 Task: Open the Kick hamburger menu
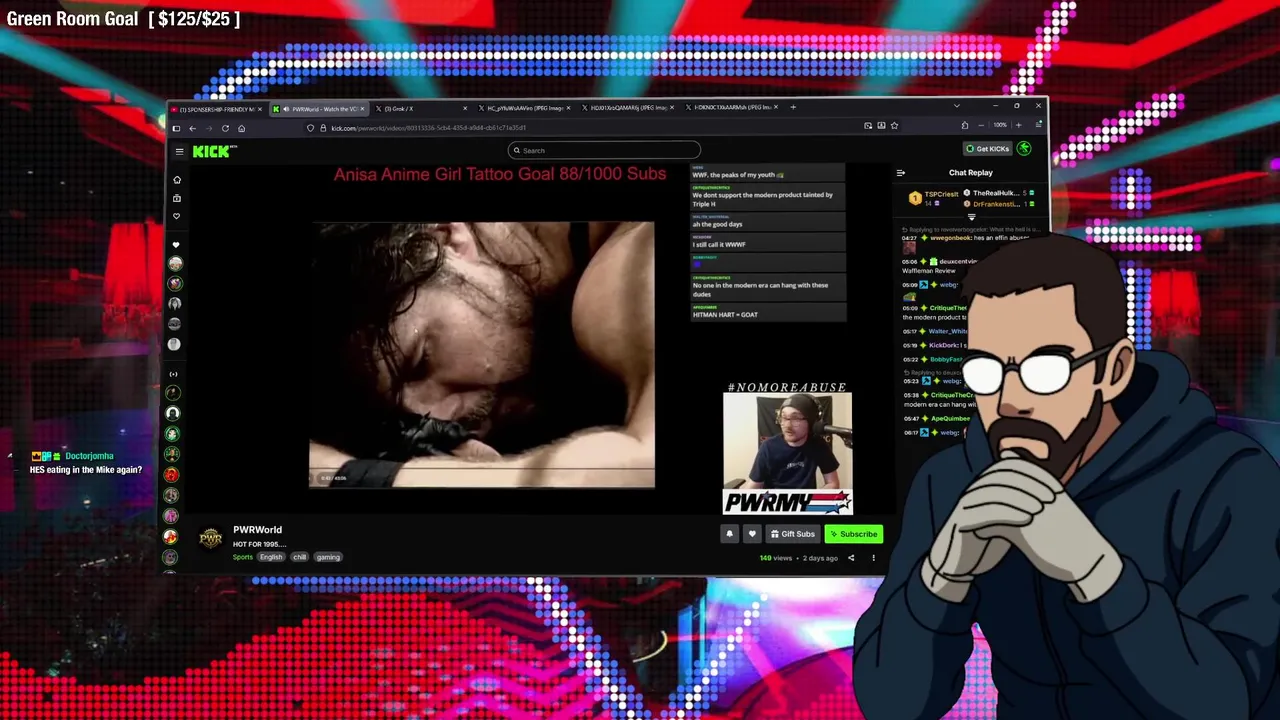(179, 151)
